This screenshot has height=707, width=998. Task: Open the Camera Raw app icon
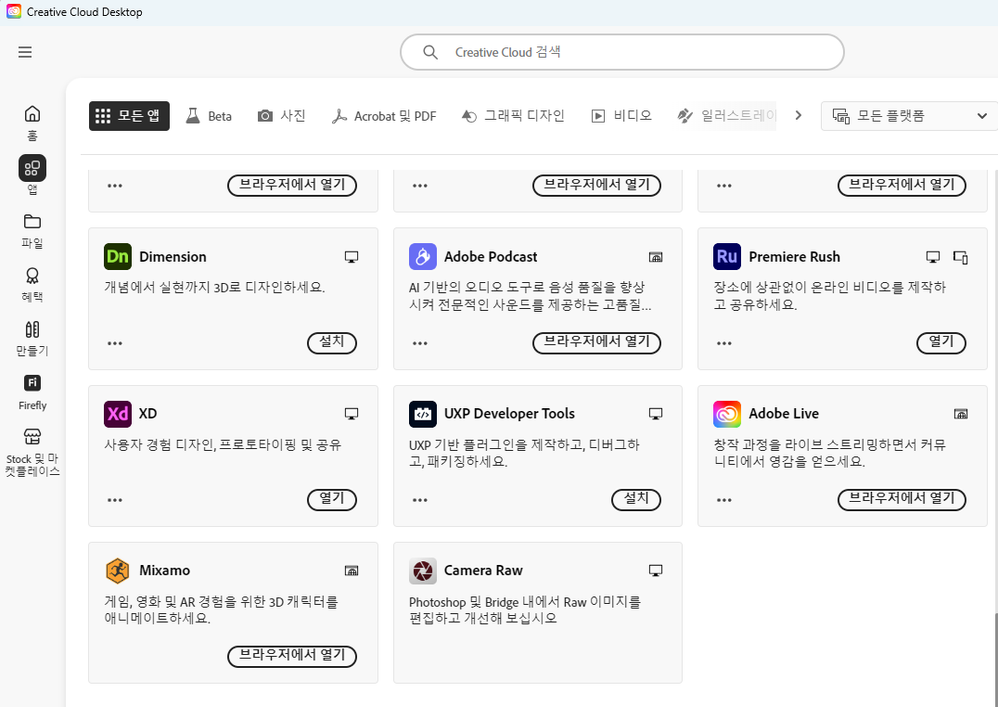pos(422,570)
